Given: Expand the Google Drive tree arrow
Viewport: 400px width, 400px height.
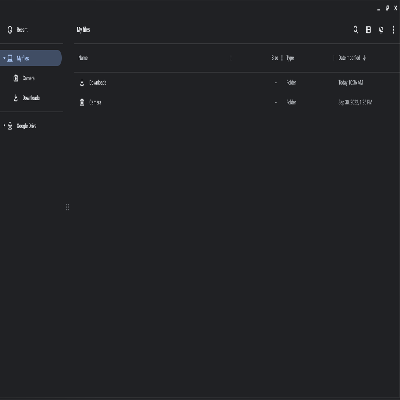Looking at the screenshot, I should [x=4, y=126].
